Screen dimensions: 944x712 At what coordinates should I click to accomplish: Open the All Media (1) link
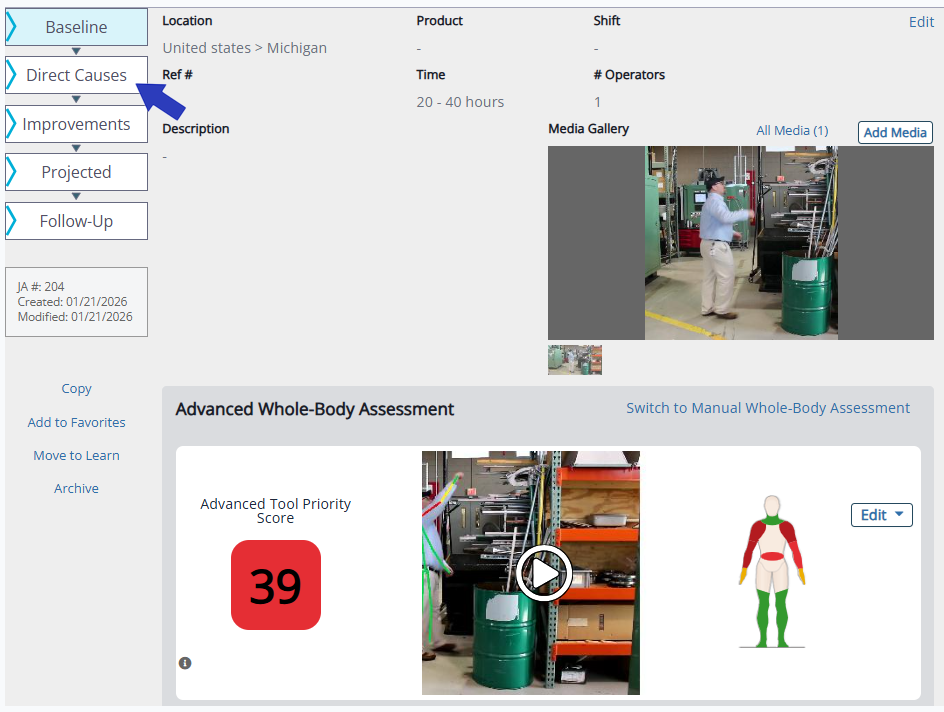(x=791, y=131)
